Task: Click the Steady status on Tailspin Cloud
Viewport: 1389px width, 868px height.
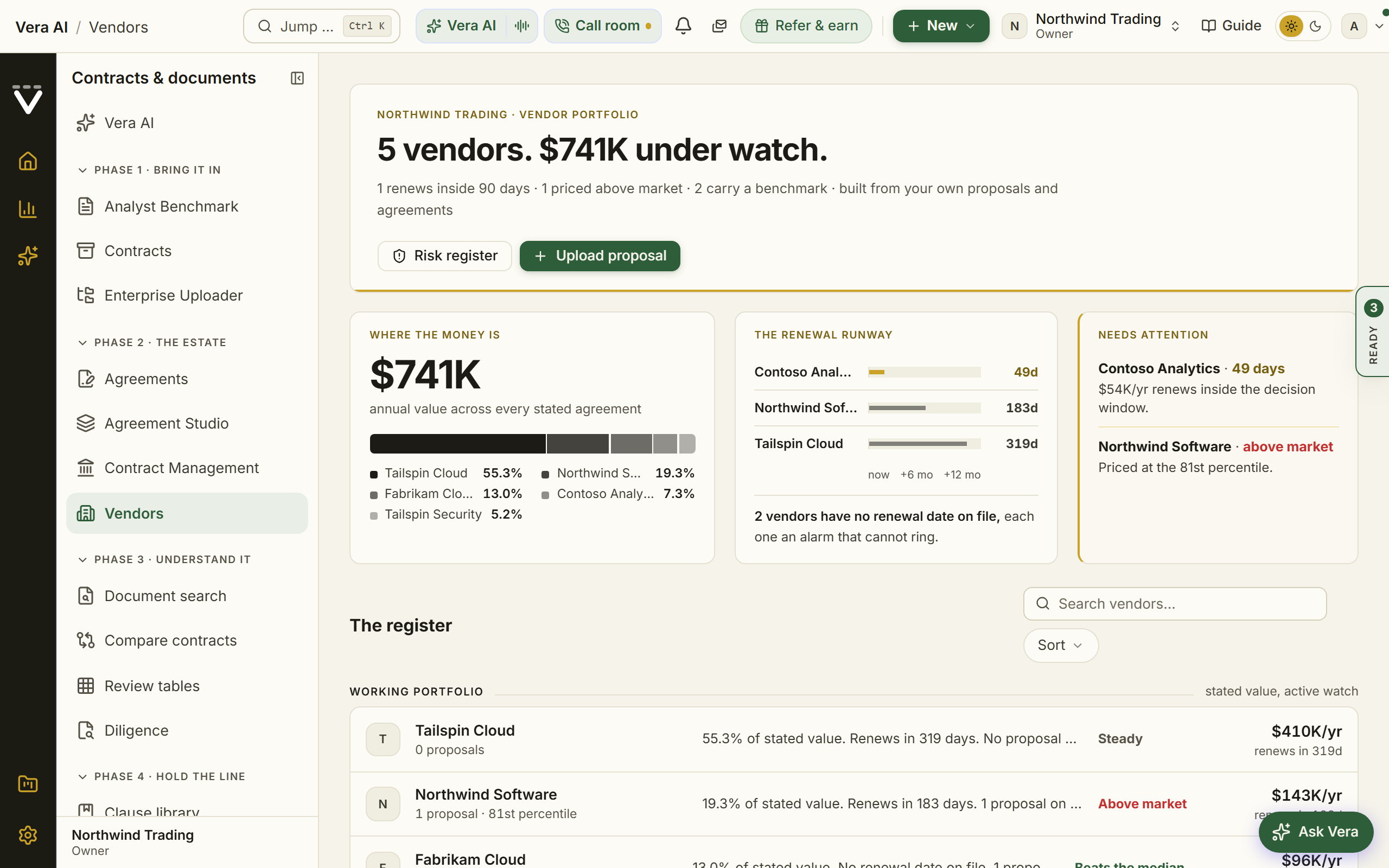Action: coord(1120,739)
